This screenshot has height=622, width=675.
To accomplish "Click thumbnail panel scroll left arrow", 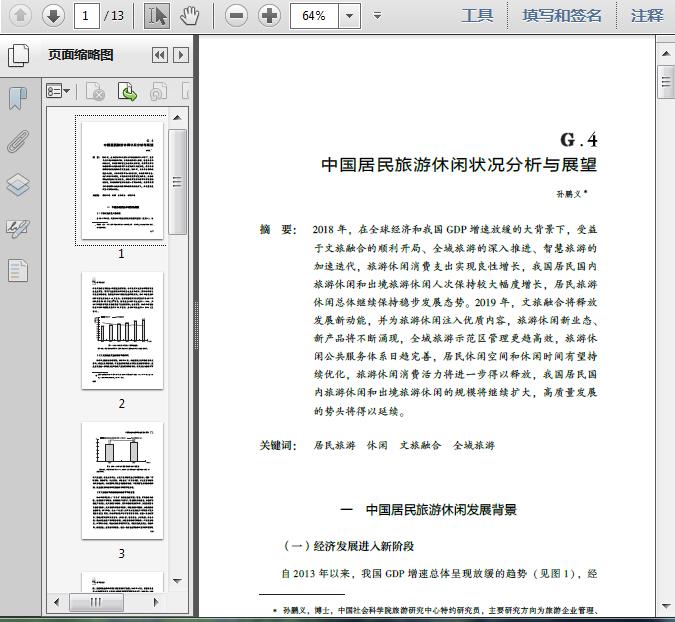I will coord(56,602).
